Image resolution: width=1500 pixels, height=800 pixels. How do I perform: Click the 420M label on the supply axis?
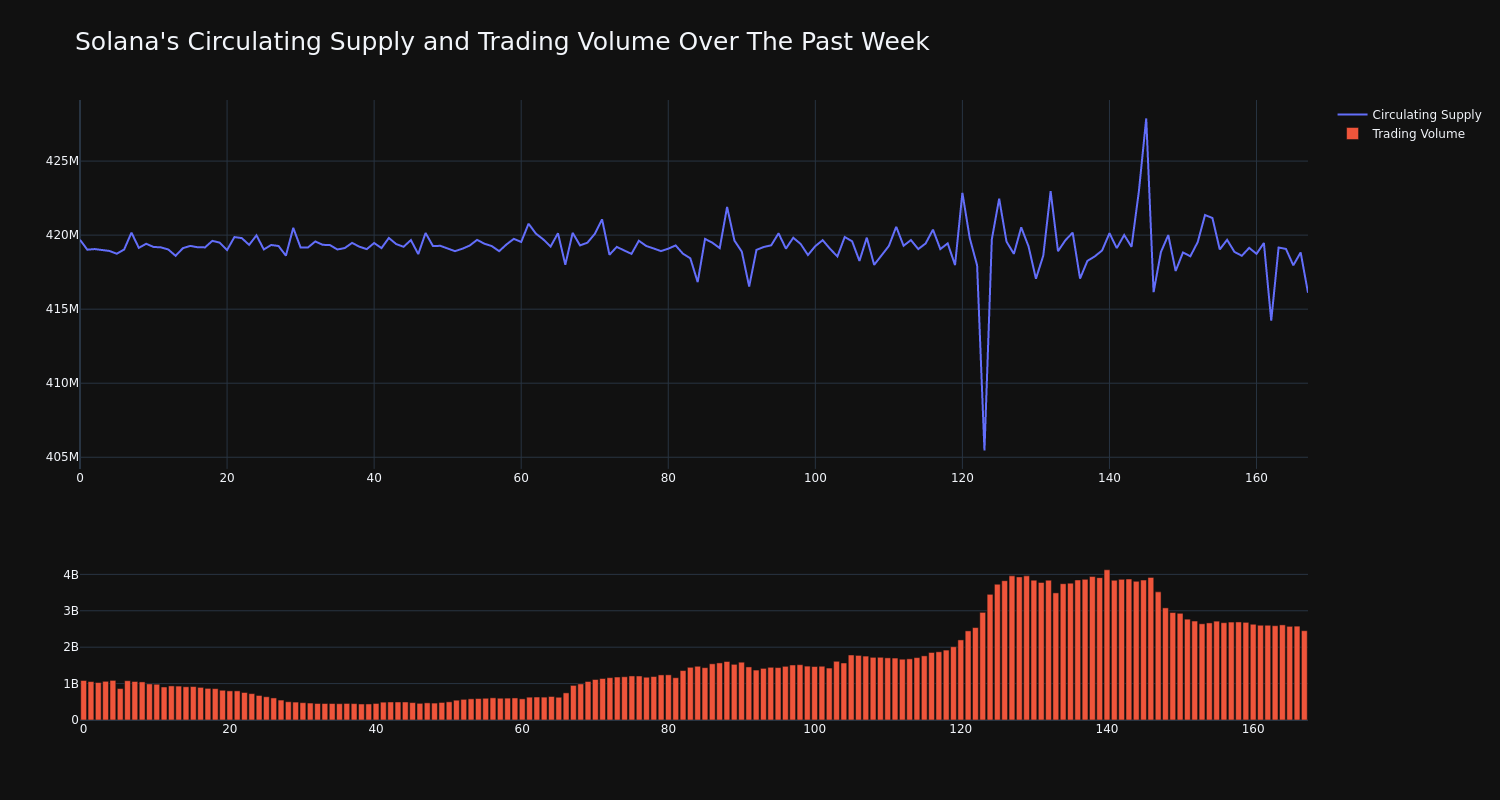click(x=62, y=235)
